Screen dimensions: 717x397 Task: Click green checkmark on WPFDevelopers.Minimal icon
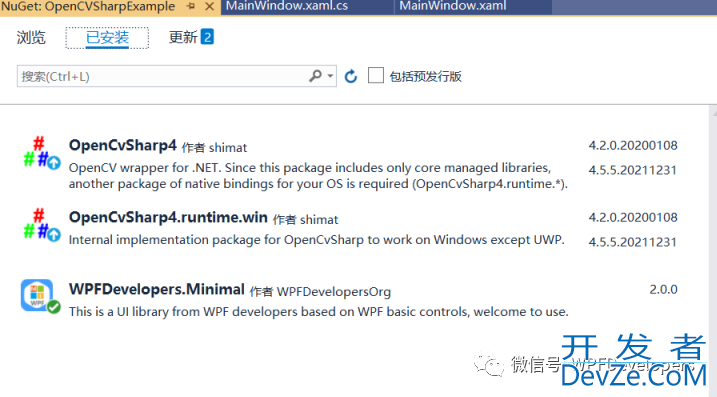point(54,306)
